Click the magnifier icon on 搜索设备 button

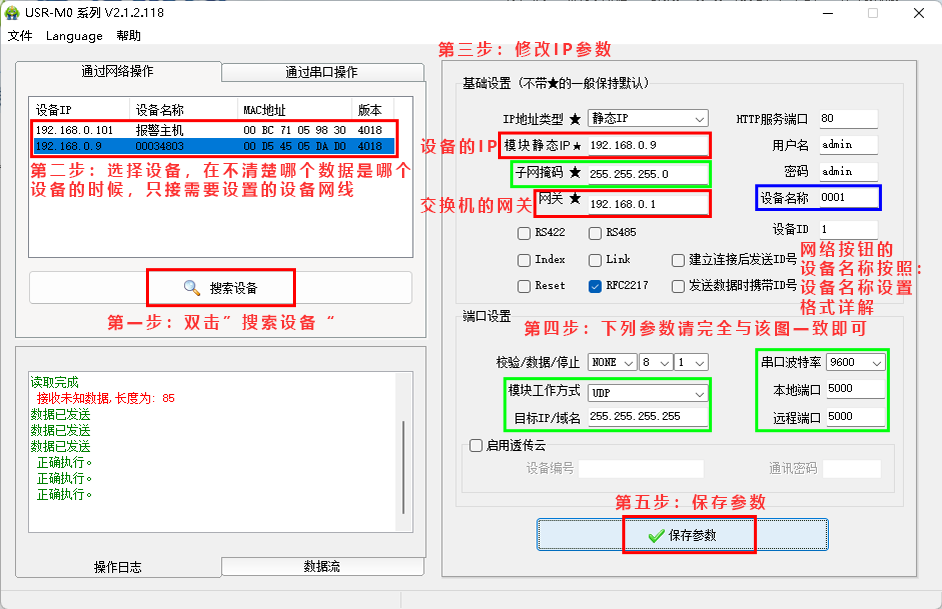tap(192, 288)
